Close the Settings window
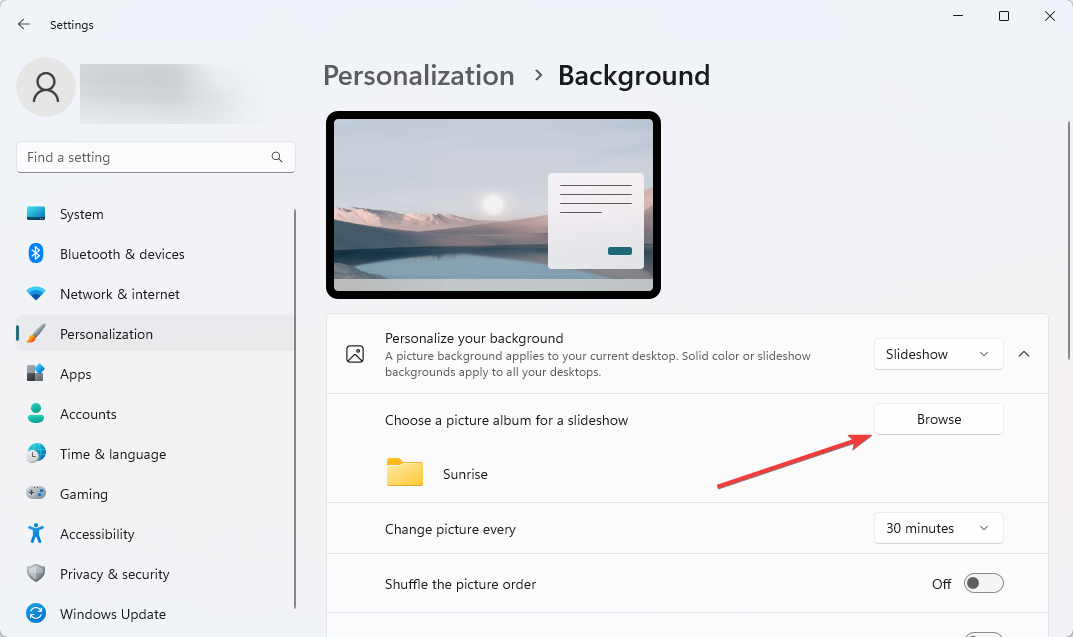Viewport: 1073px width, 637px height. pos(1050,16)
